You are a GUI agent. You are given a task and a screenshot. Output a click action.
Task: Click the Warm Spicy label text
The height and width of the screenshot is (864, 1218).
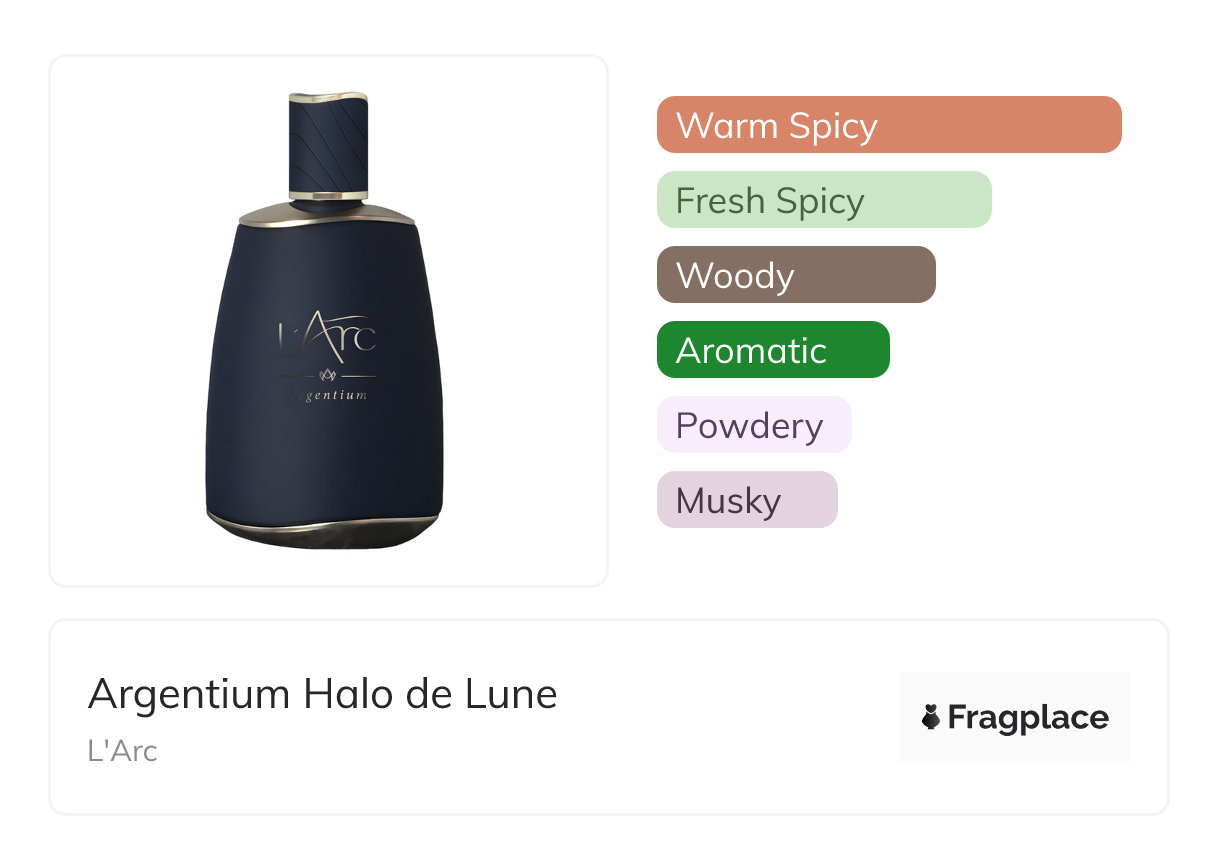tap(777, 126)
